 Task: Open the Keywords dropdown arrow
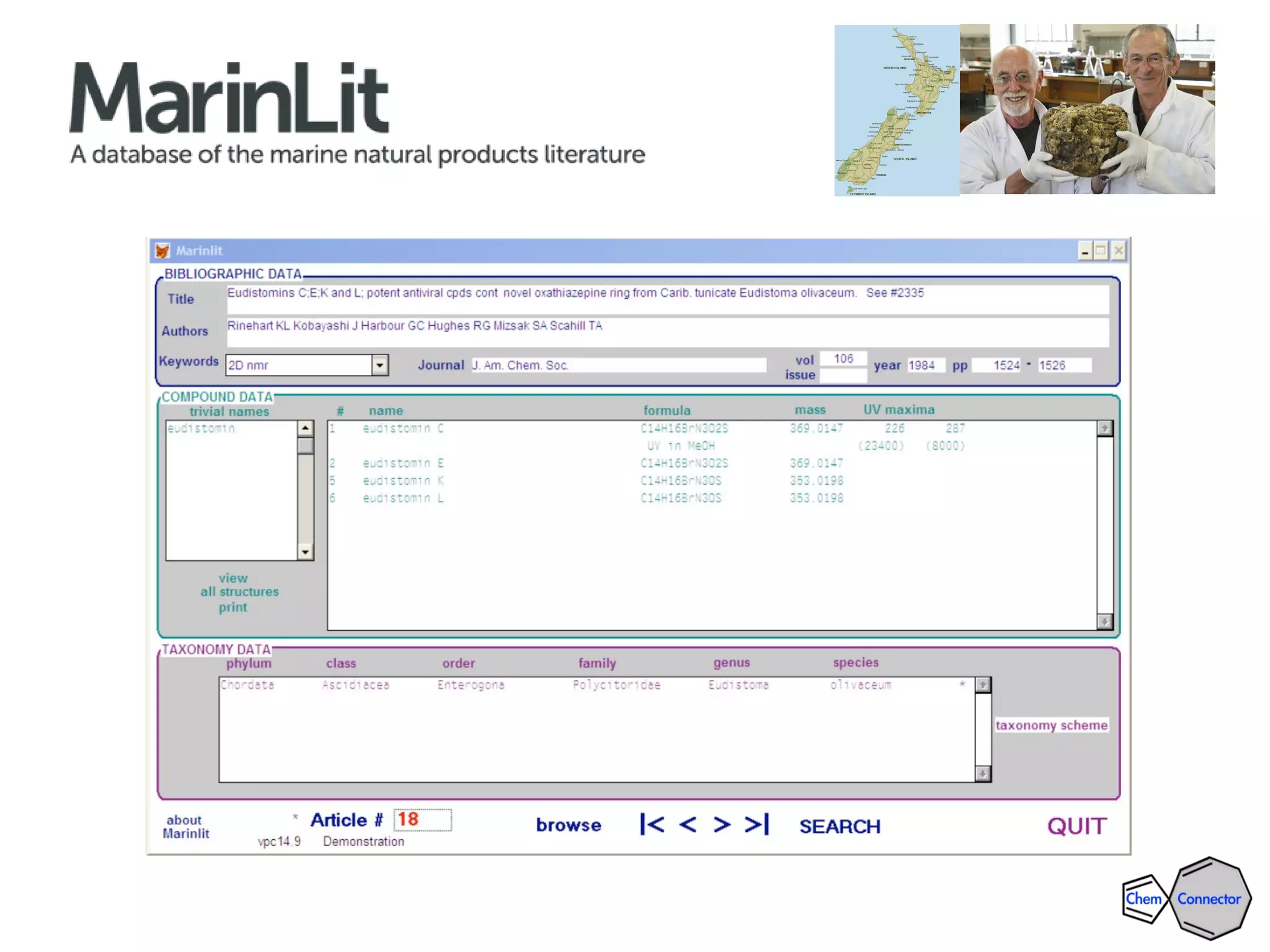click(x=380, y=365)
